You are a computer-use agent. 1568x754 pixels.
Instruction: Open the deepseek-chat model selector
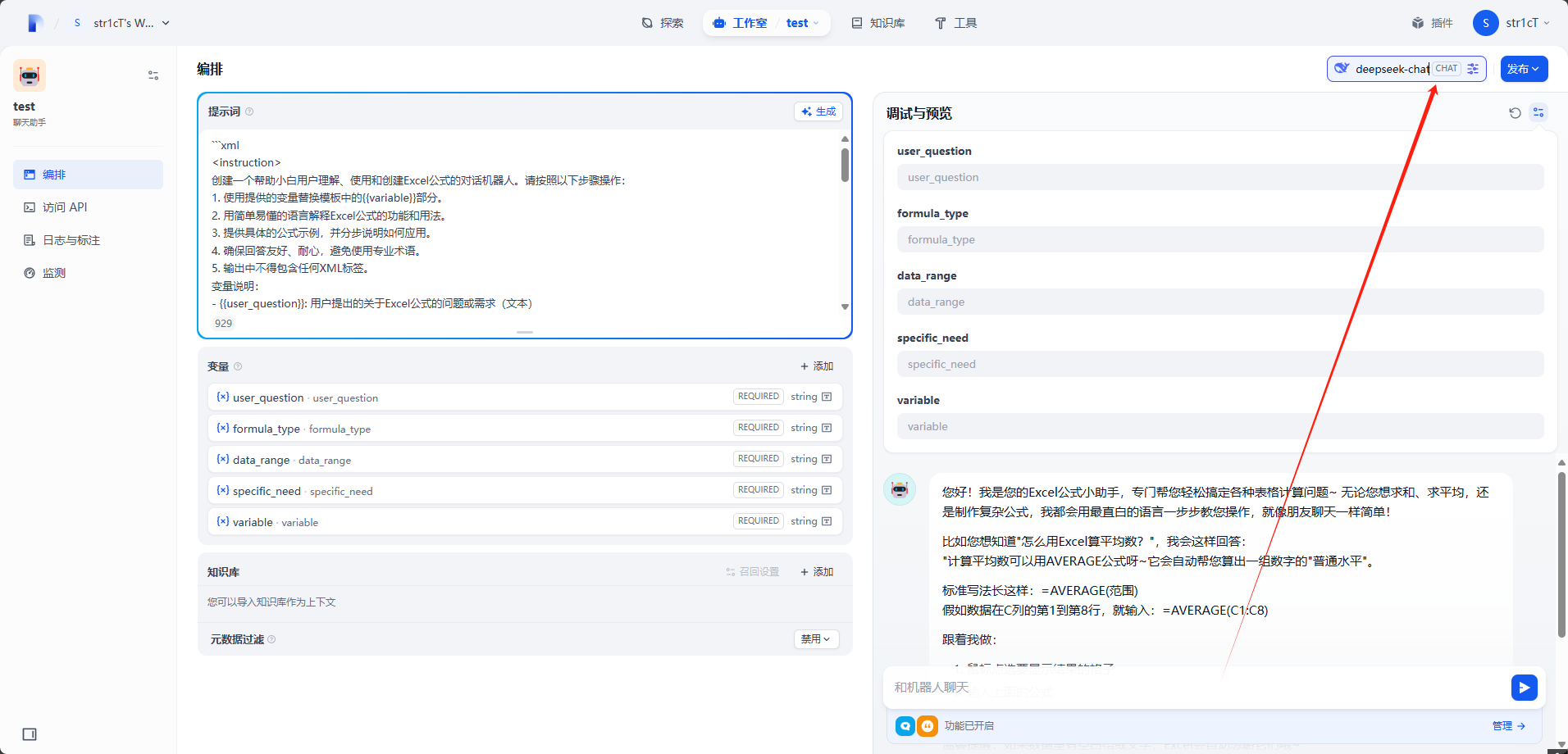(x=1406, y=69)
